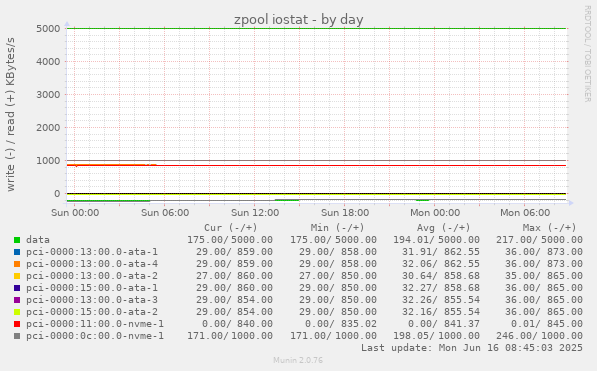Click the 0c:00.0-nvme-1 Cur value 171.00/1000.00
597x371 pixels.
[x=230, y=336]
